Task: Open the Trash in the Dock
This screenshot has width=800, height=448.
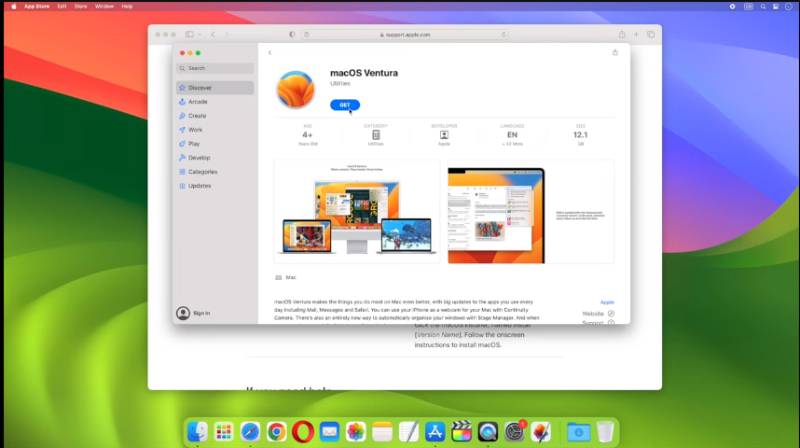Action: tap(605, 432)
